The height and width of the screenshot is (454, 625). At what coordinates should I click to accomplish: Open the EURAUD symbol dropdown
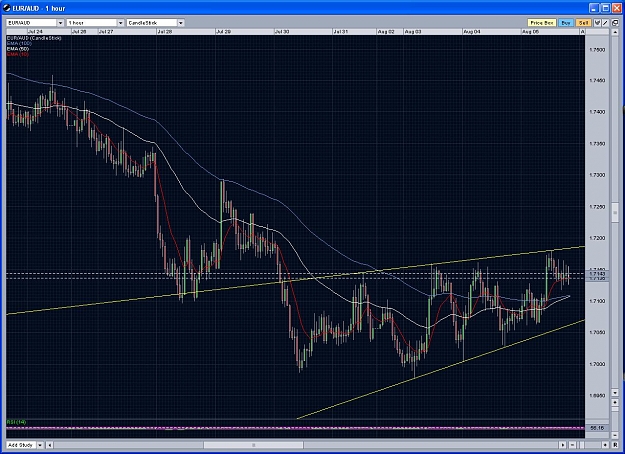pyautogui.click(x=61, y=23)
